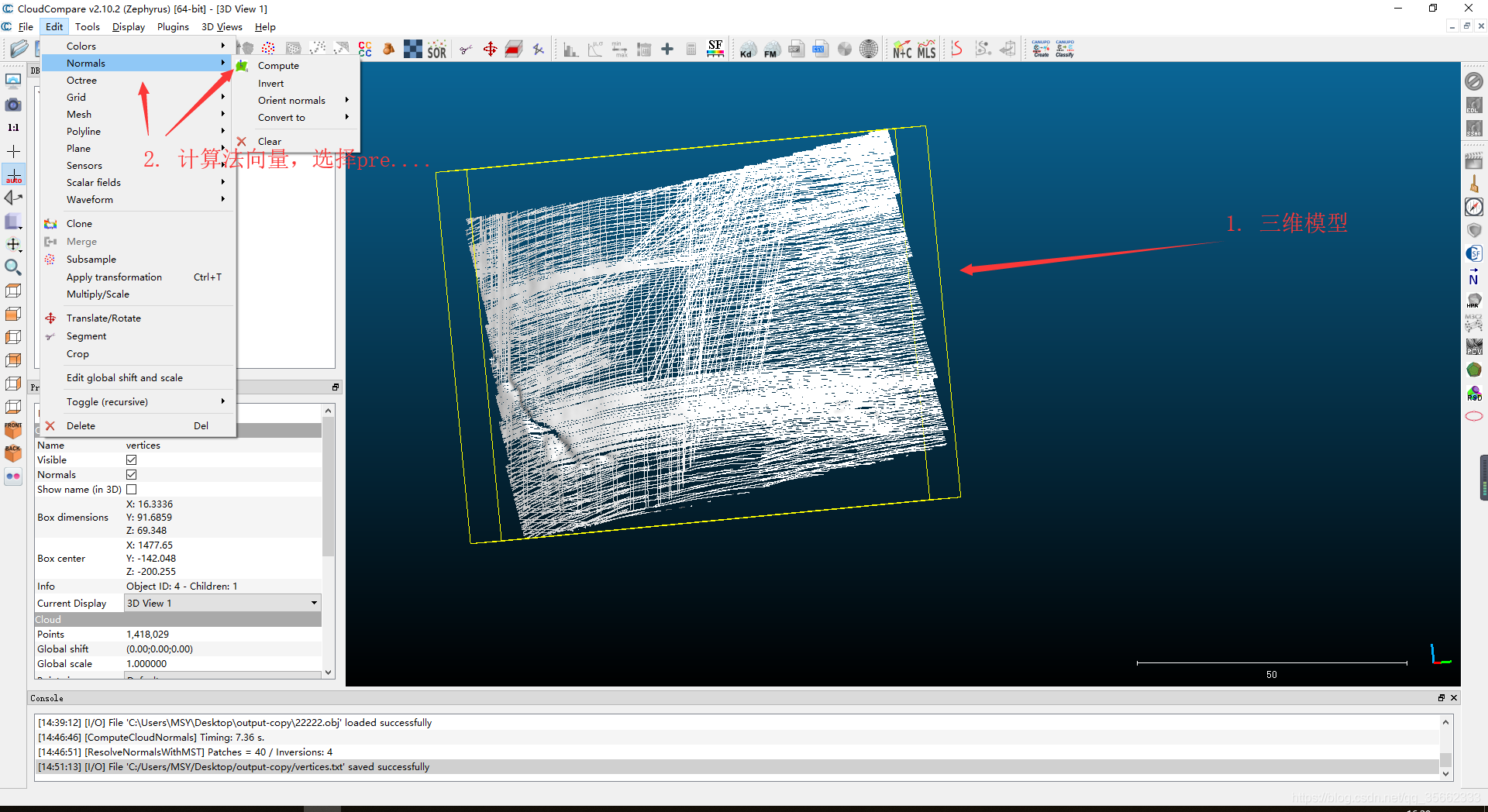The height and width of the screenshot is (812, 1488).
Task: Expand the Colors submenu
Action: tap(138, 46)
